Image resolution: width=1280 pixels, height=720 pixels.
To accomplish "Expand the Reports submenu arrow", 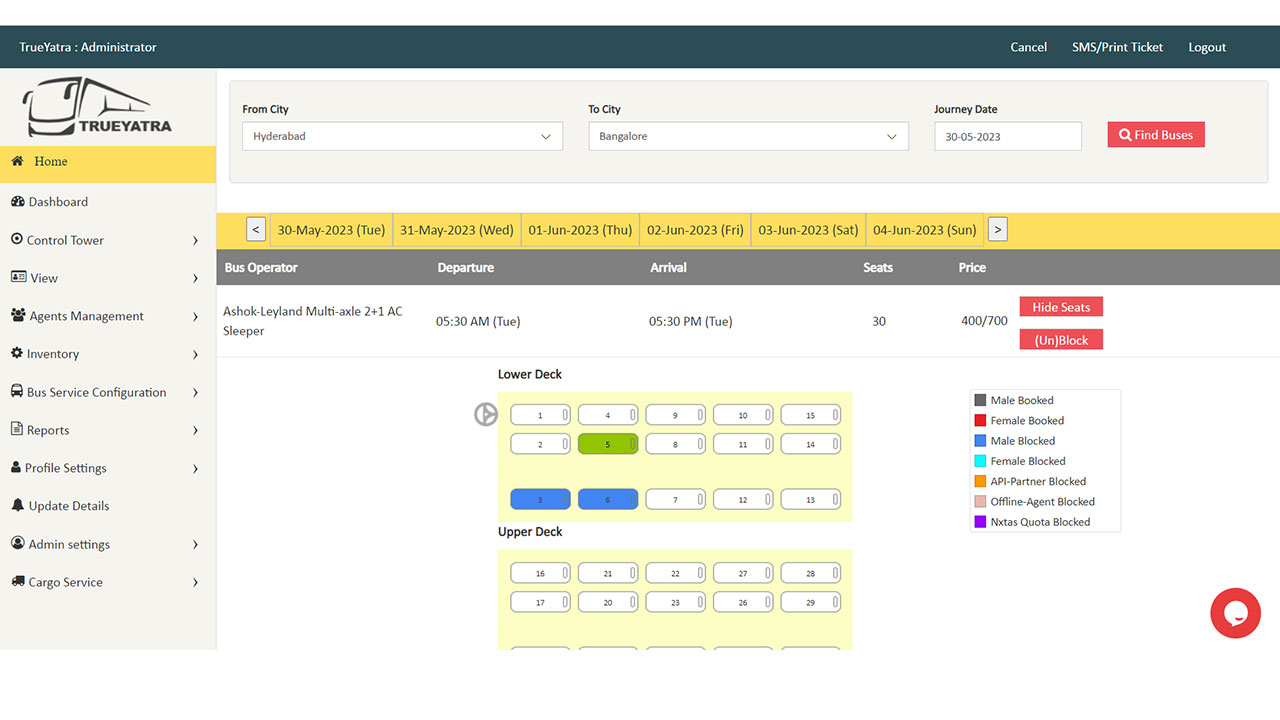I will click(x=195, y=431).
